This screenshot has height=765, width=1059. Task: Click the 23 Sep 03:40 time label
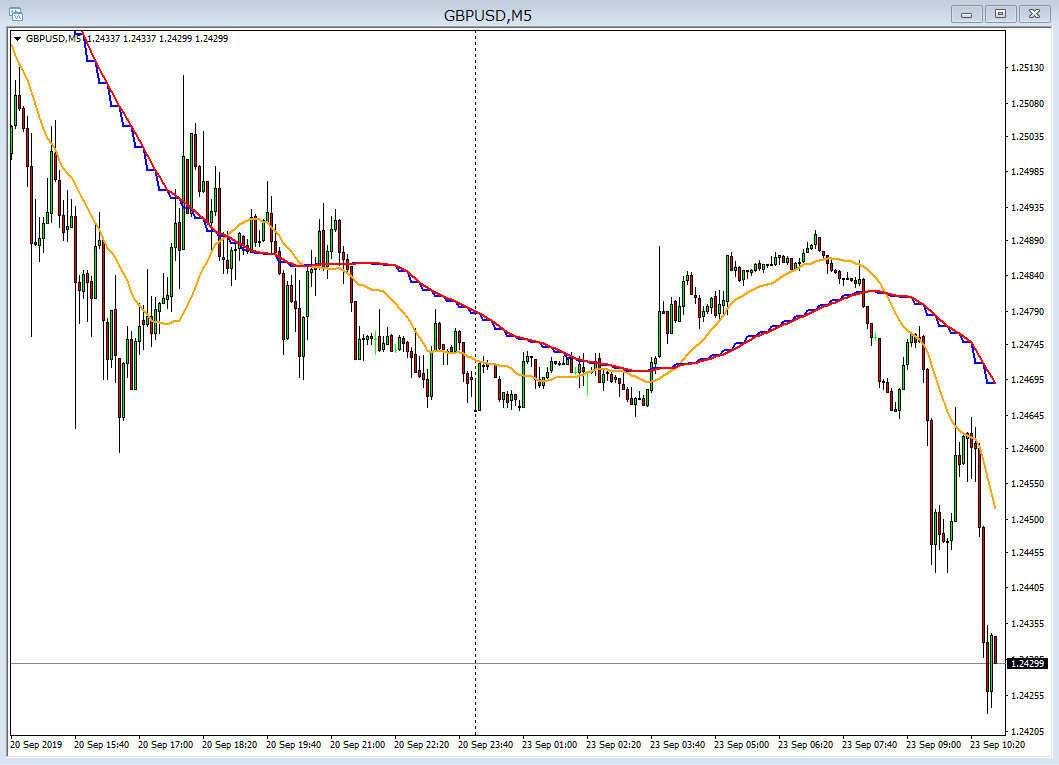pos(677,745)
